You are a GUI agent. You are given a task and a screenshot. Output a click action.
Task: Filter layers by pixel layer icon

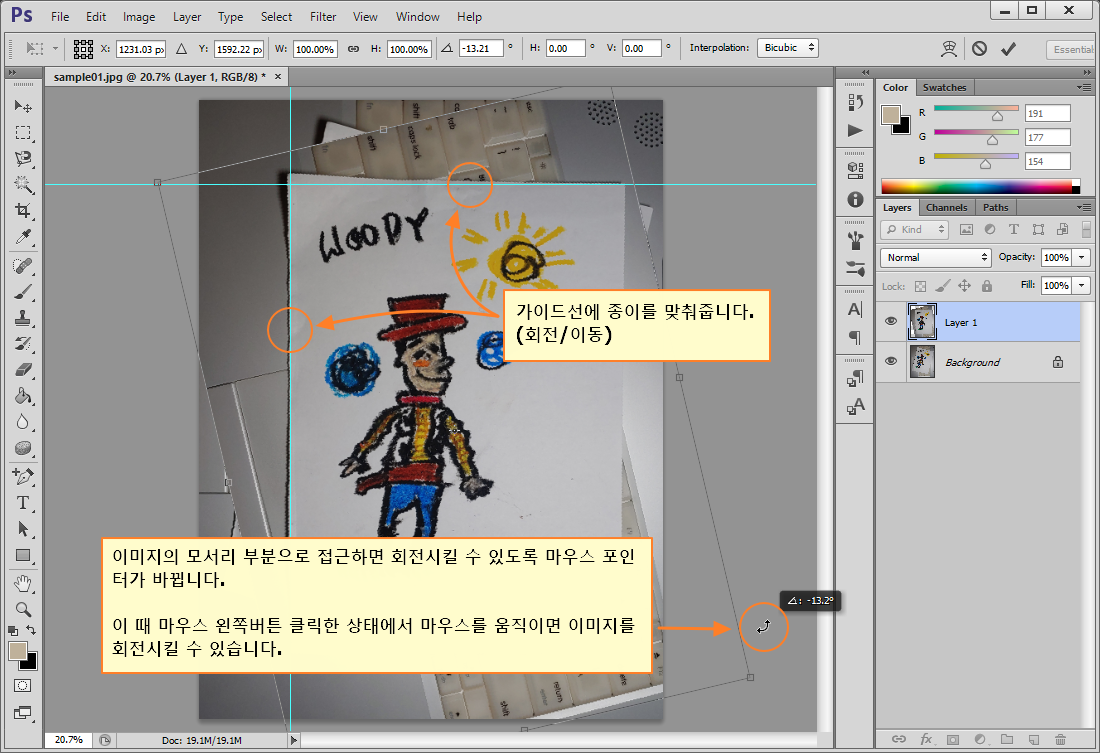(966, 229)
